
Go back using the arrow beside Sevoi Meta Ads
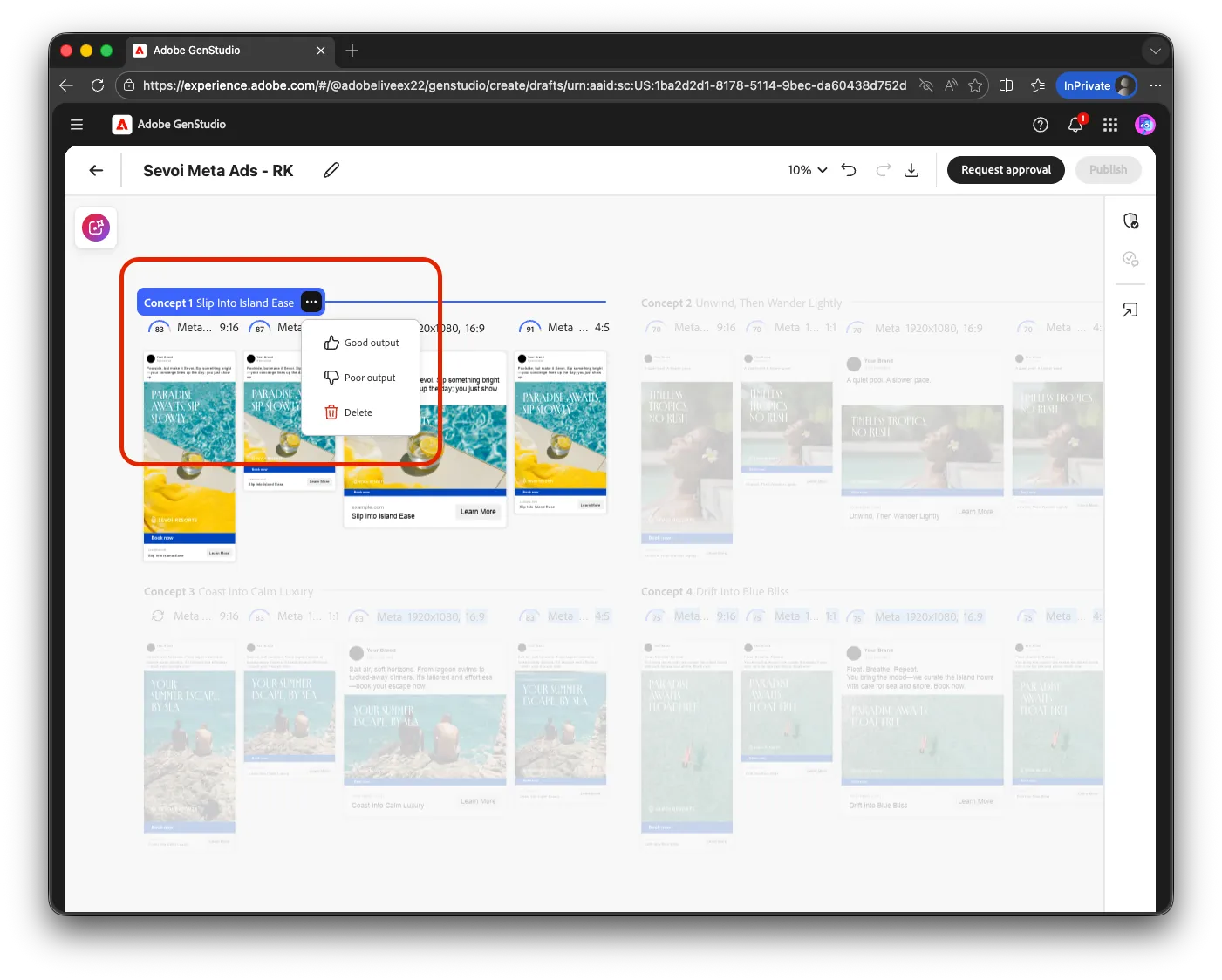96,170
